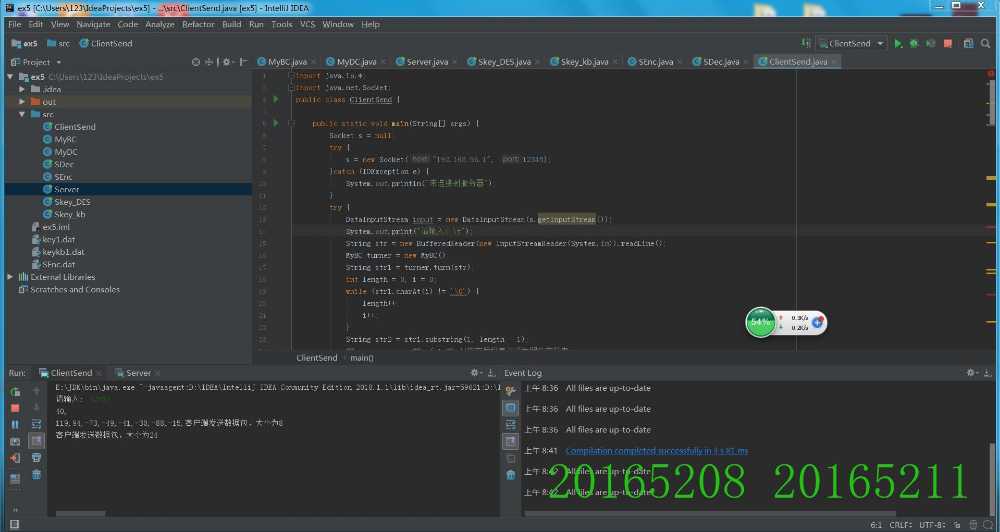Select ClientSend tab in Run panel
This screenshot has height=532, width=1000.
pyautogui.click(x=71, y=373)
